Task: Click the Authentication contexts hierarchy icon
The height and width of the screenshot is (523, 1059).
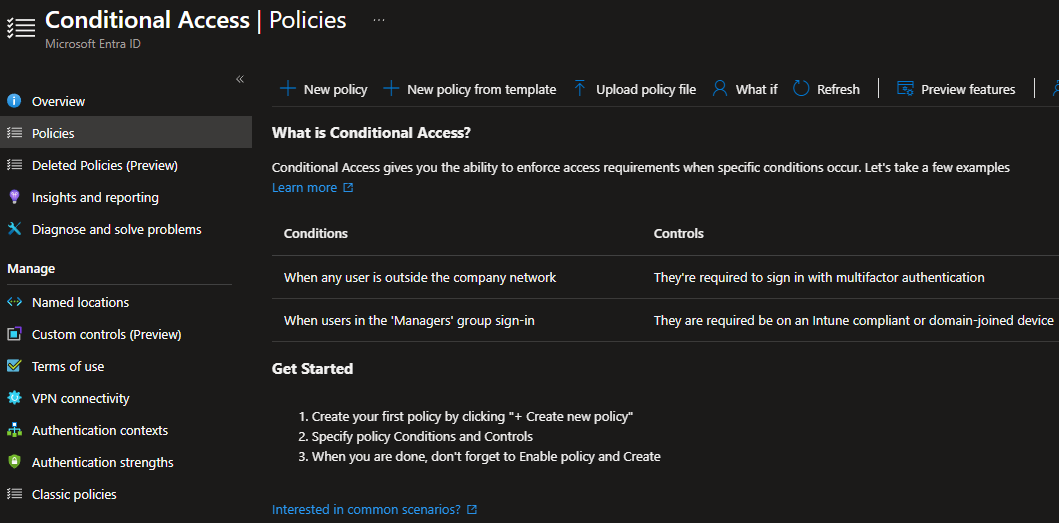Action: coord(14,430)
